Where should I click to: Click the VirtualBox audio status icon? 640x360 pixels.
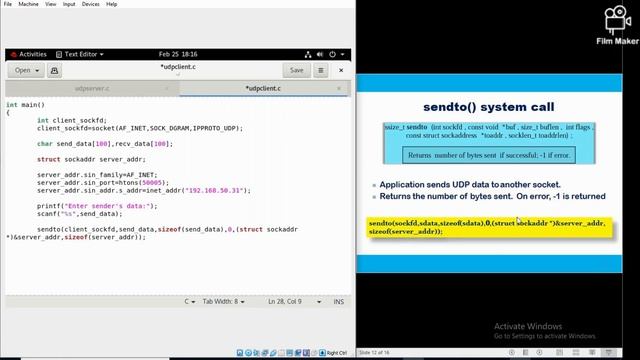[x=256, y=353]
